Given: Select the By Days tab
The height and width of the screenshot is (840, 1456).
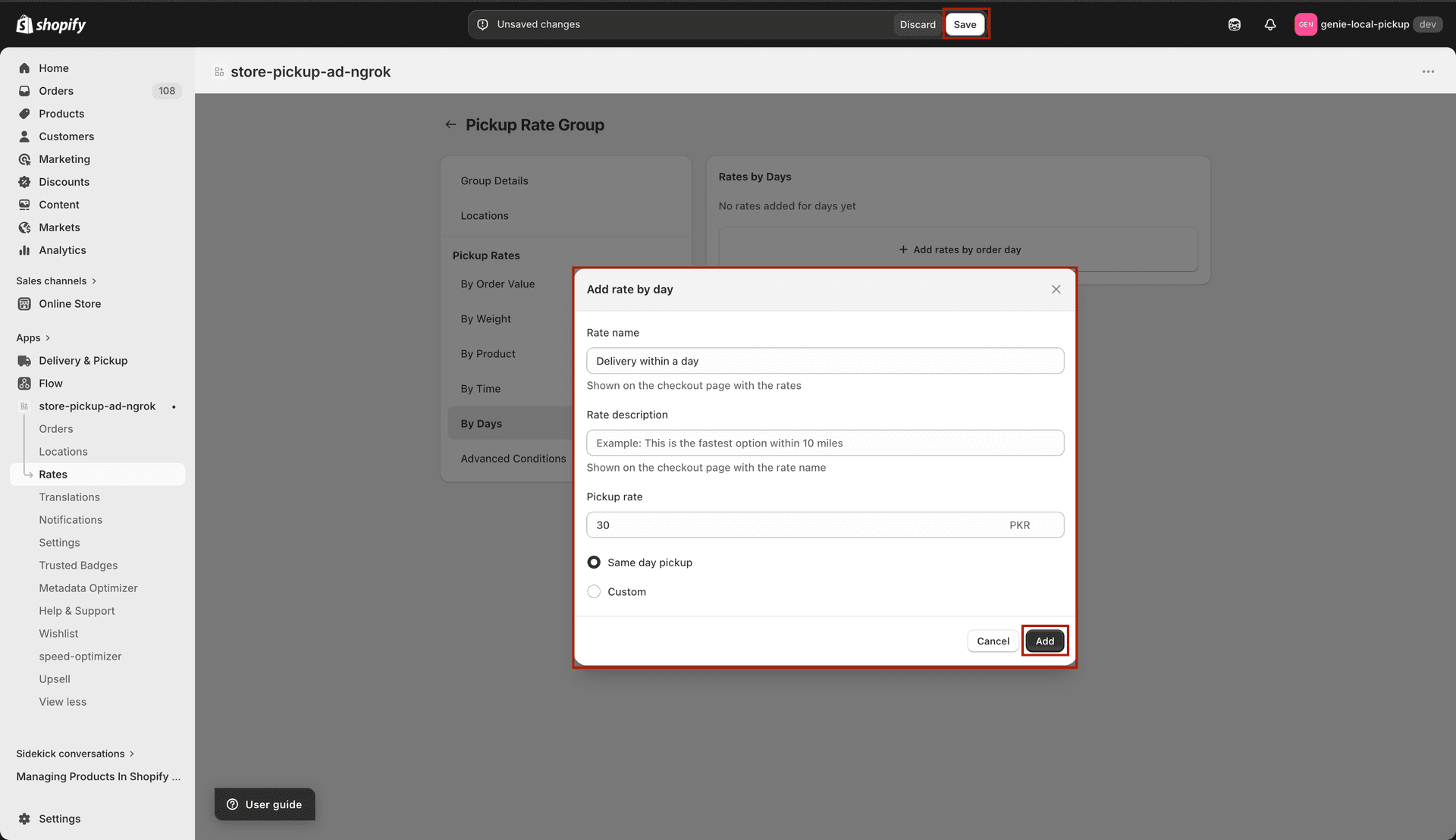Looking at the screenshot, I should tap(482, 424).
